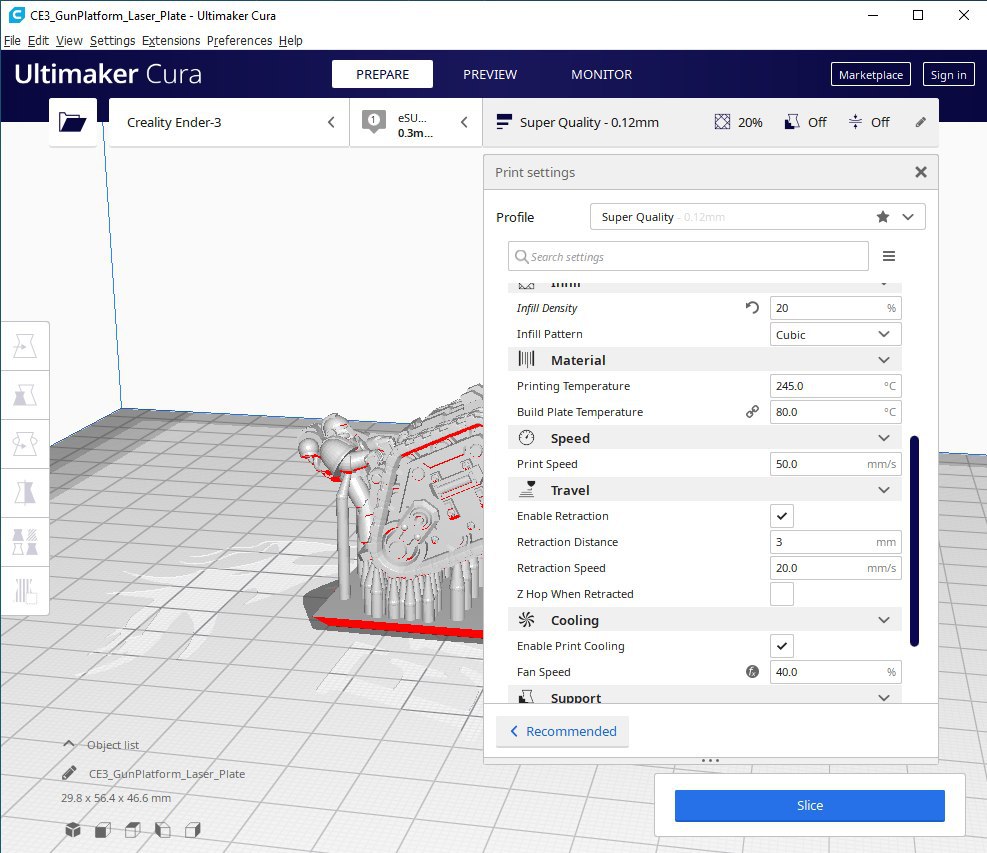Viewport: 987px width, 853px height.
Task: Open the Help menu
Action: (x=290, y=40)
